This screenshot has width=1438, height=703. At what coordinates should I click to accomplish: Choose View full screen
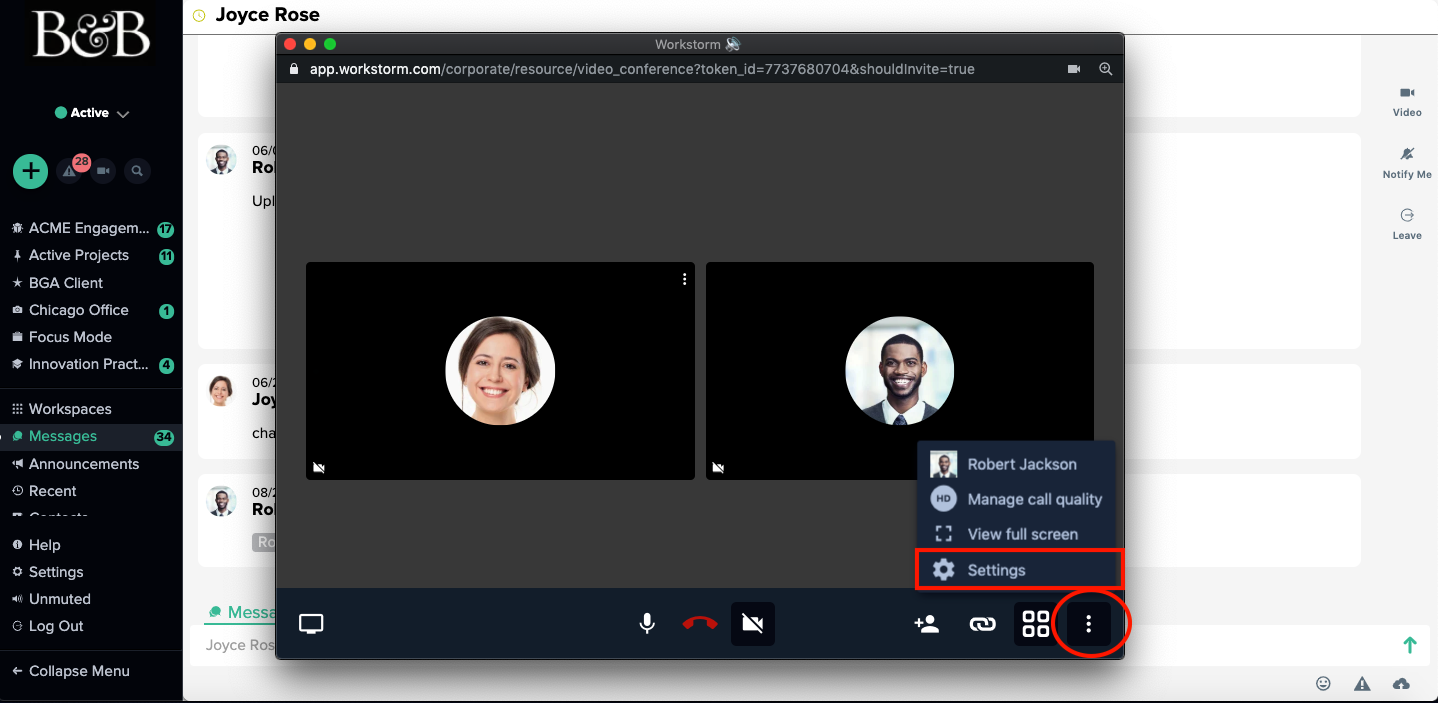coord(1016,534)
